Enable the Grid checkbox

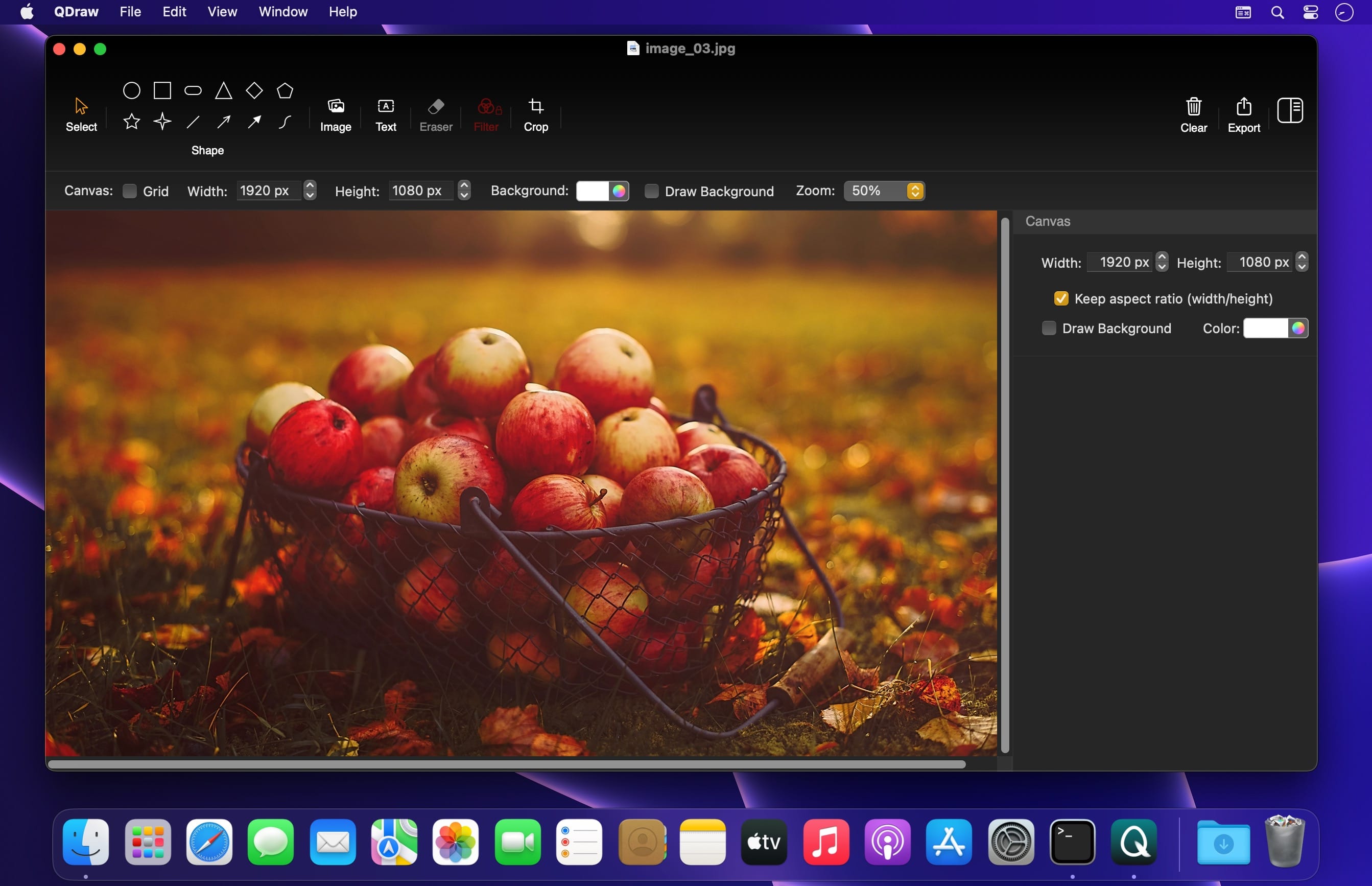tap(130, 191)
